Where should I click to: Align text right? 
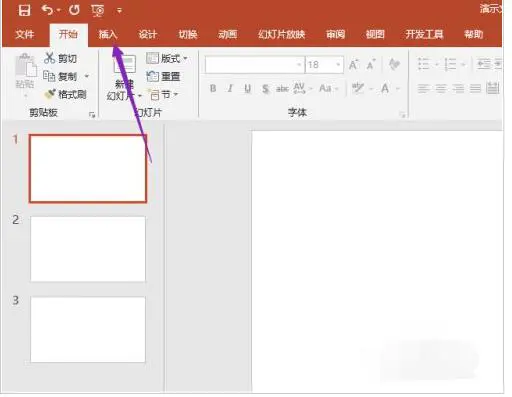coord(458,88)
